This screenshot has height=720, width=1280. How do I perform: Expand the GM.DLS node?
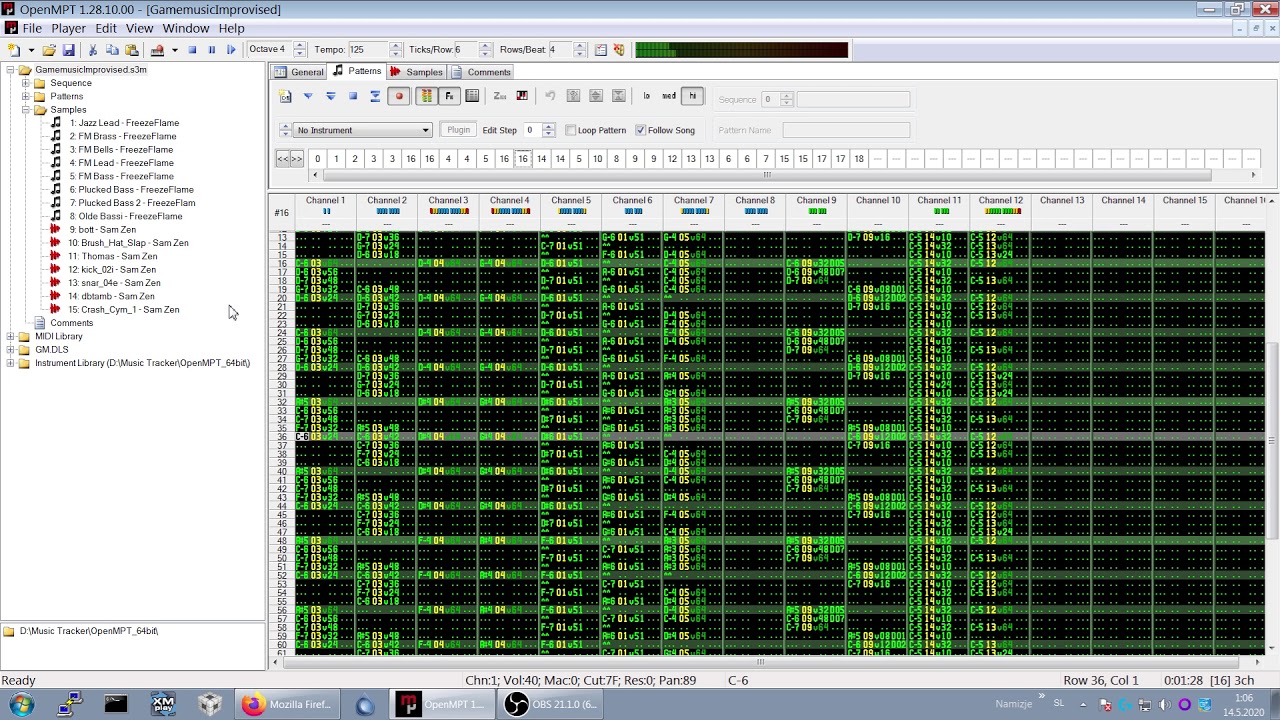[10, 350]
